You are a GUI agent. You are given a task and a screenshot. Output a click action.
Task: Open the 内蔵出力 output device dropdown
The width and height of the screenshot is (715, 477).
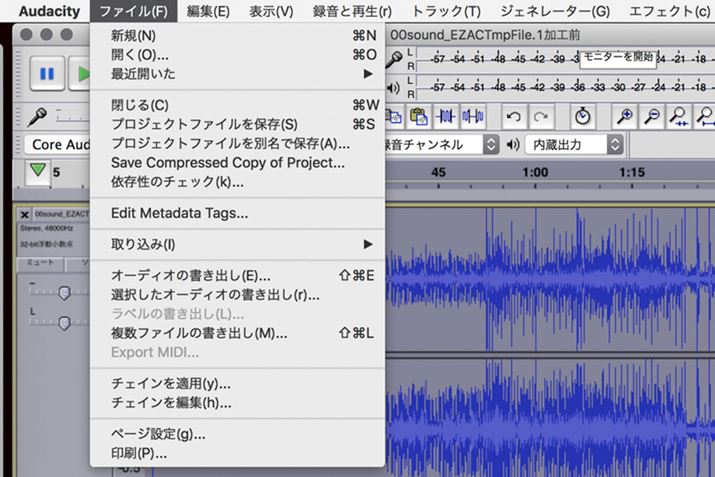[x=574, y=144]
